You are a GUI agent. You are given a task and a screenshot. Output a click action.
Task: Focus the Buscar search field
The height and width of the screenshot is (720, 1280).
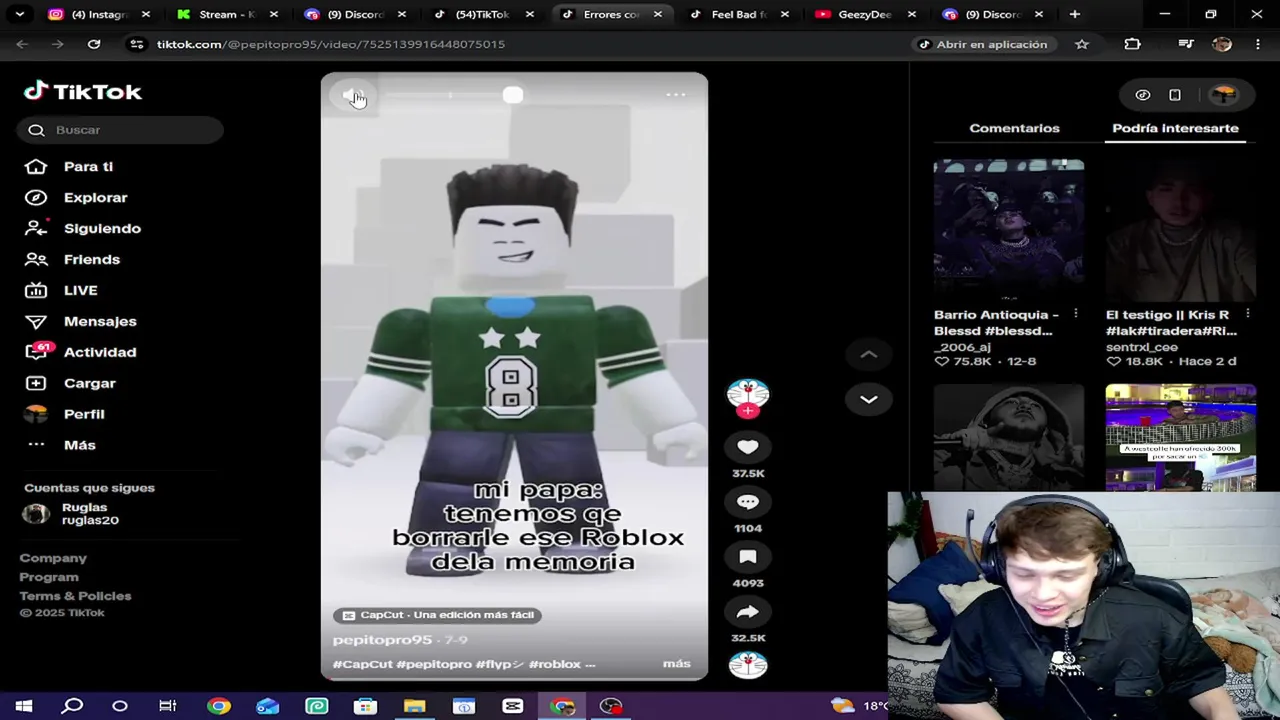click(x=120, y=130)
